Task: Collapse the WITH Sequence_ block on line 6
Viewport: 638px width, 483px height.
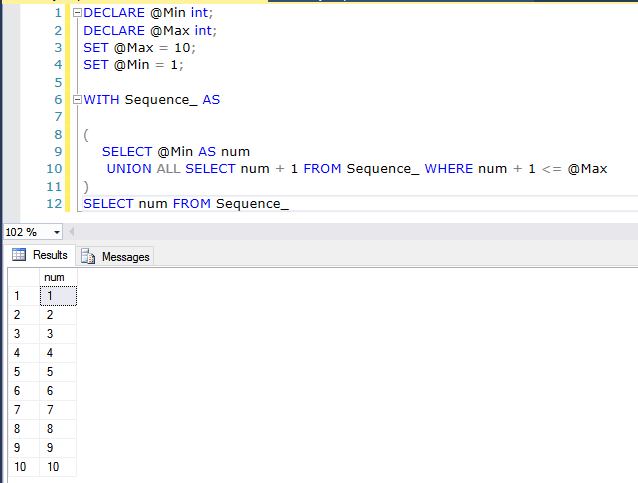Action: tap(77, 100)
